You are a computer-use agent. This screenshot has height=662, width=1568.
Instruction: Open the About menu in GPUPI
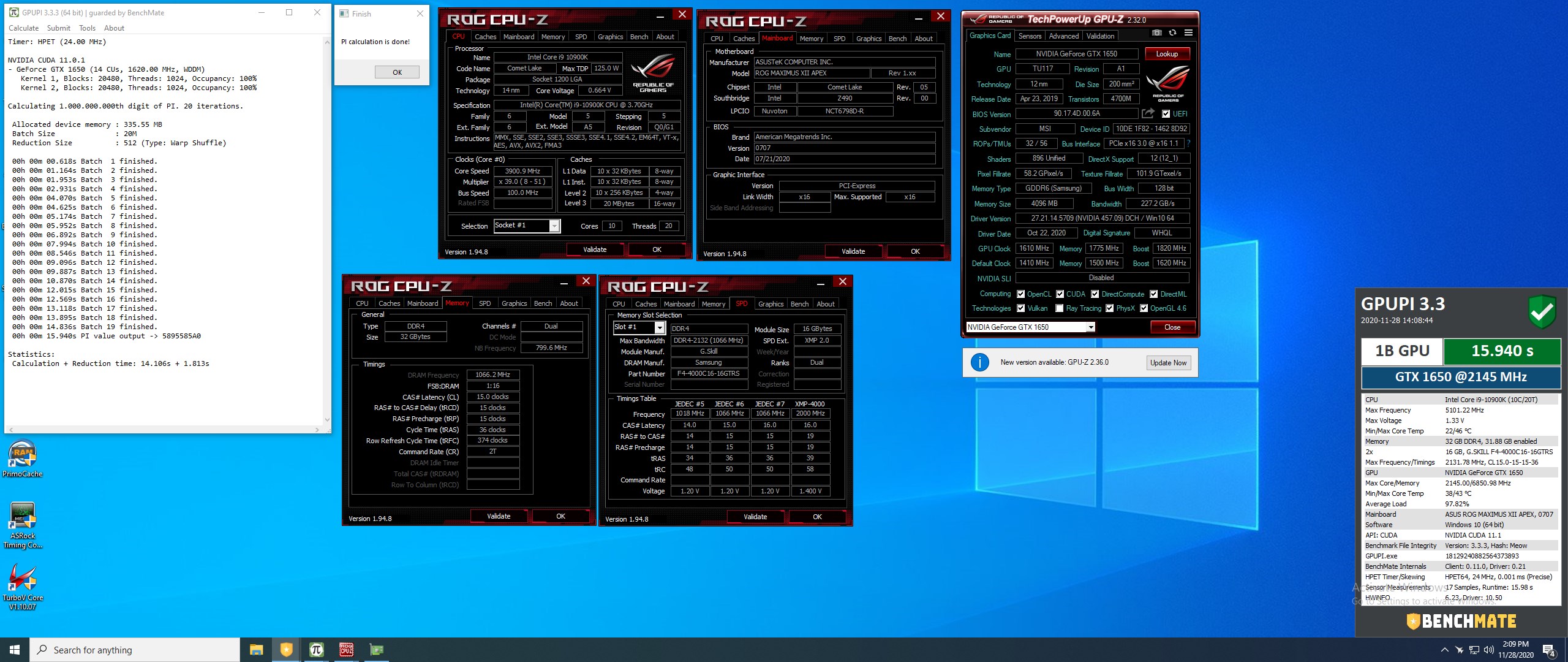(x=114, y=28)
